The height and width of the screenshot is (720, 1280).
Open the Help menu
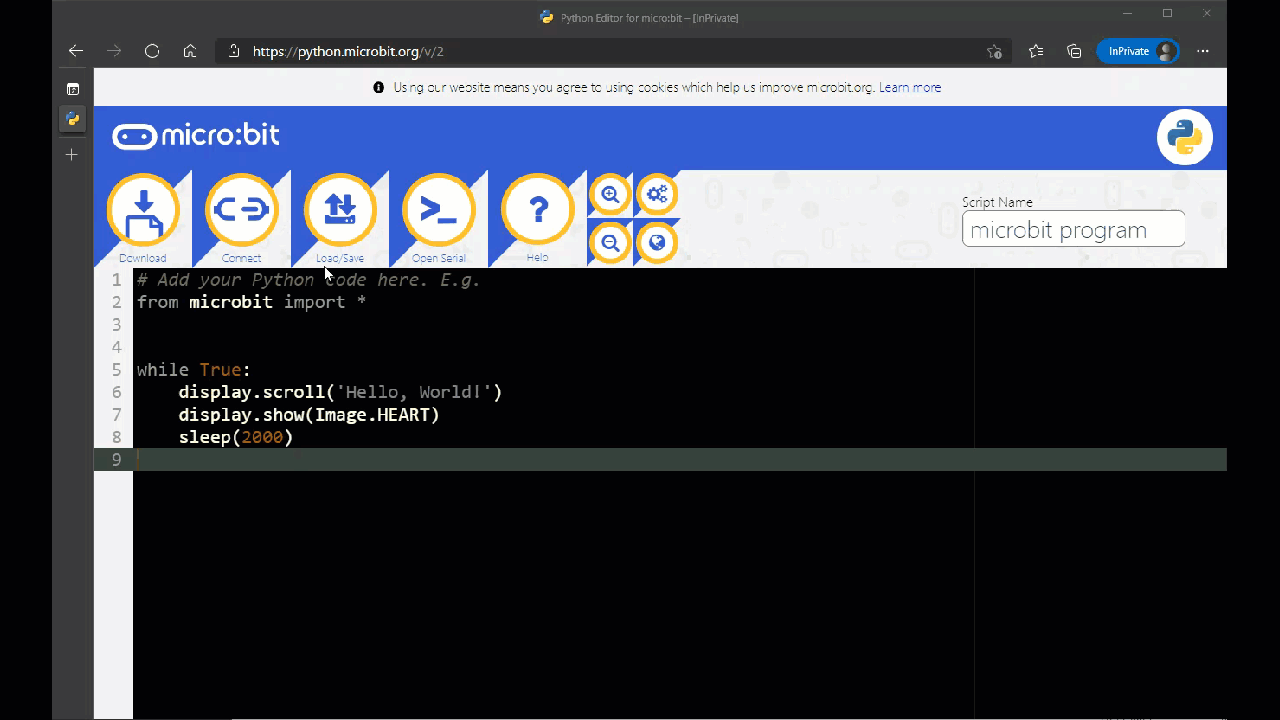[538, 212]
